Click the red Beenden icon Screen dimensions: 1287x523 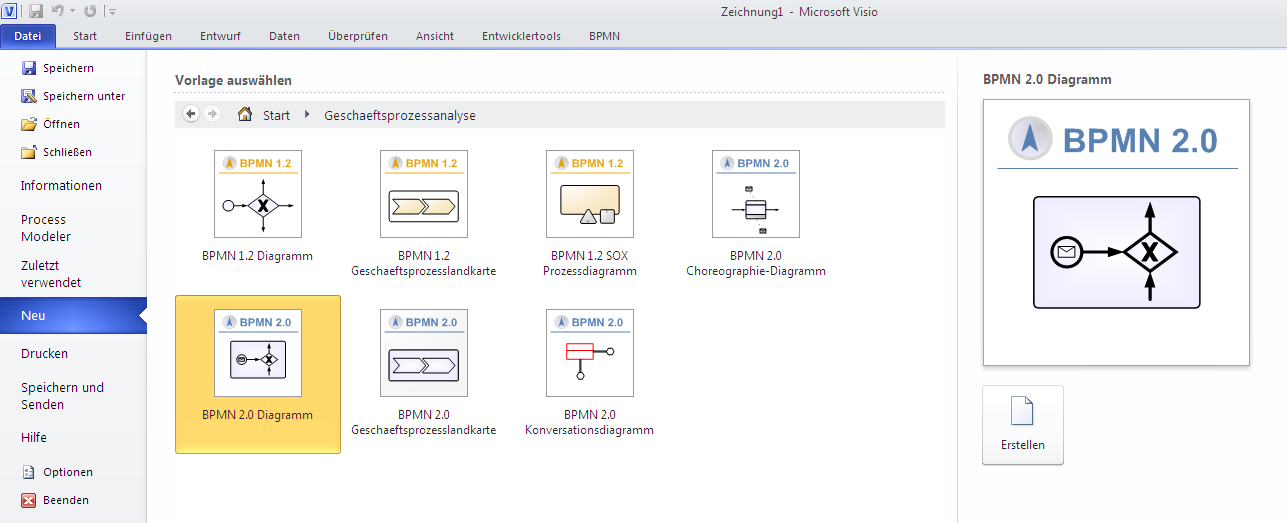point(28,500)
